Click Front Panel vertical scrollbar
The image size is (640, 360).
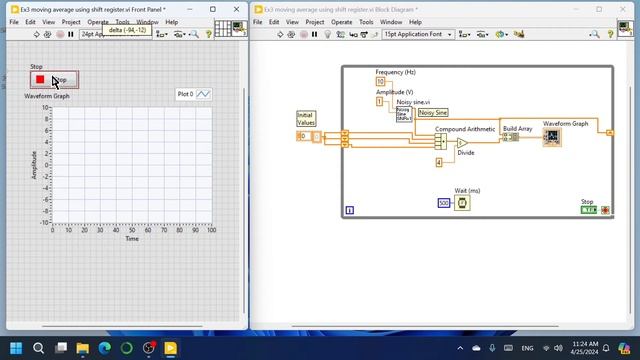tap(244, 200)
